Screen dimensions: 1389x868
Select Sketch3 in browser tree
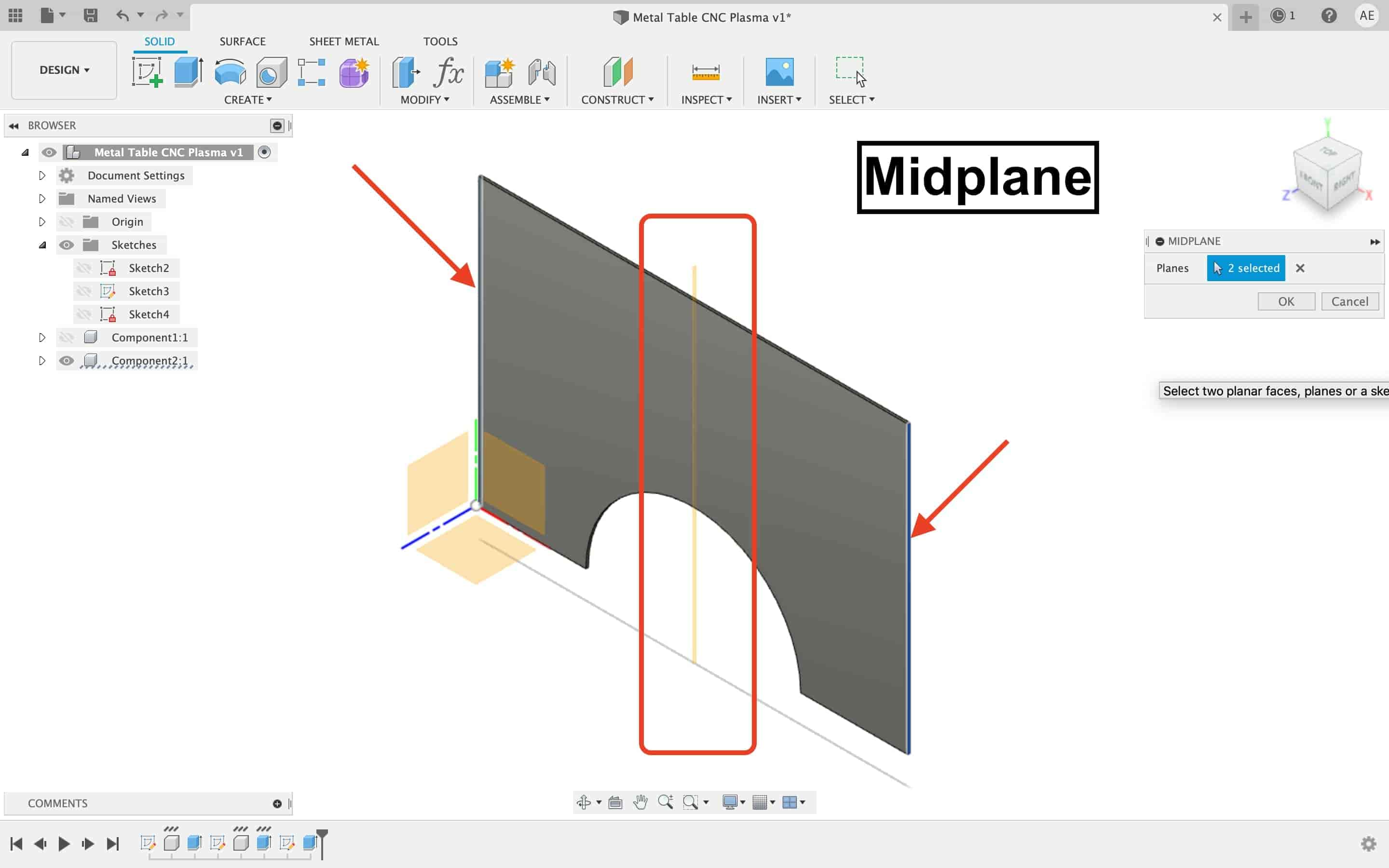149,291
